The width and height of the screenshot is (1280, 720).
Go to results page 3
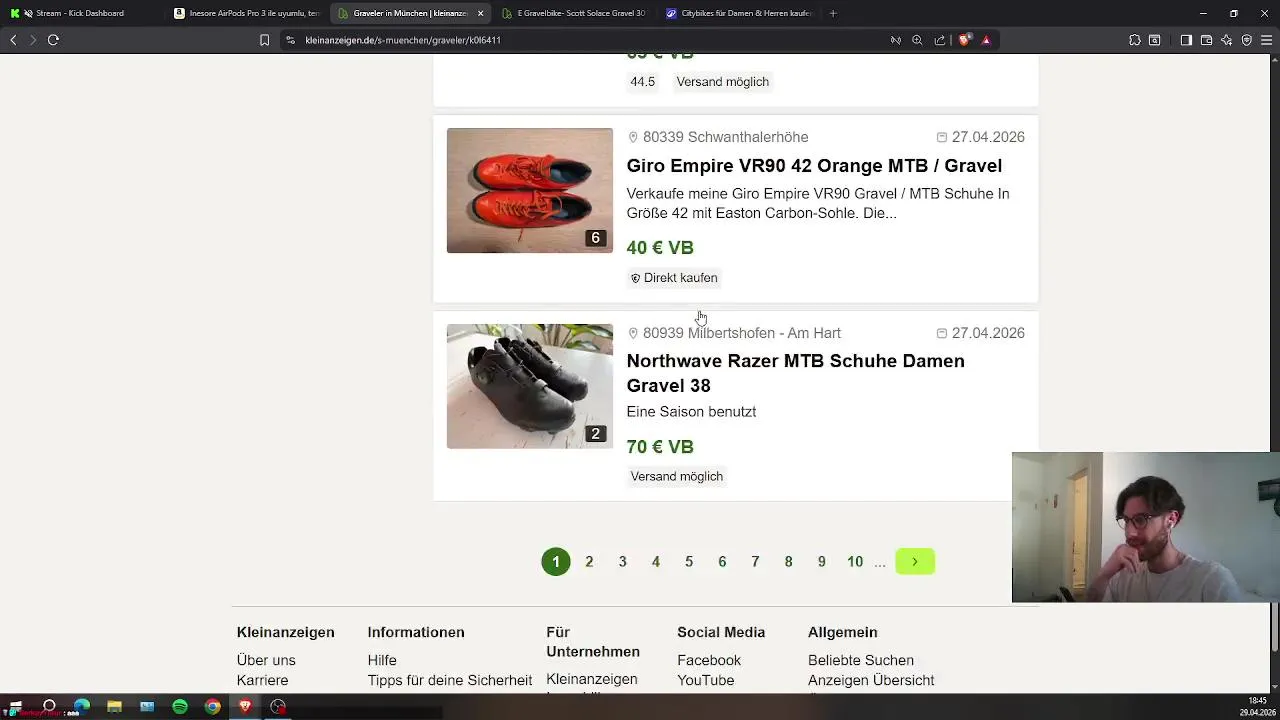(x=622, y=562)
